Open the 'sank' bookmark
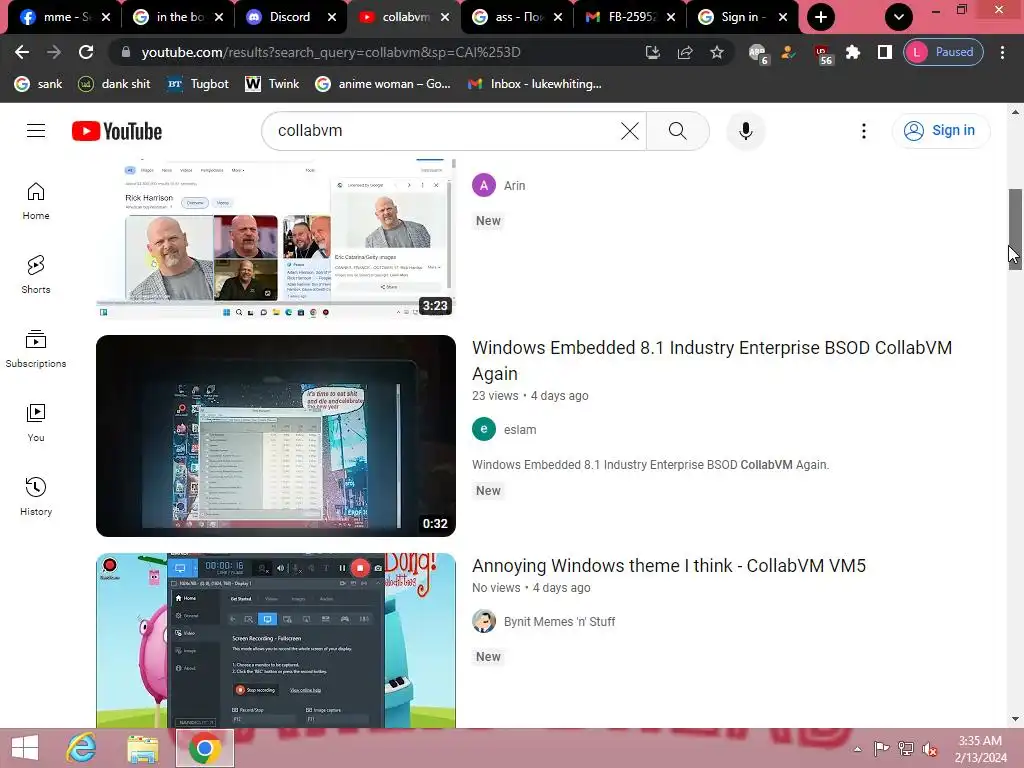Viewport: 1024px width, 768px height. point(39,84)
